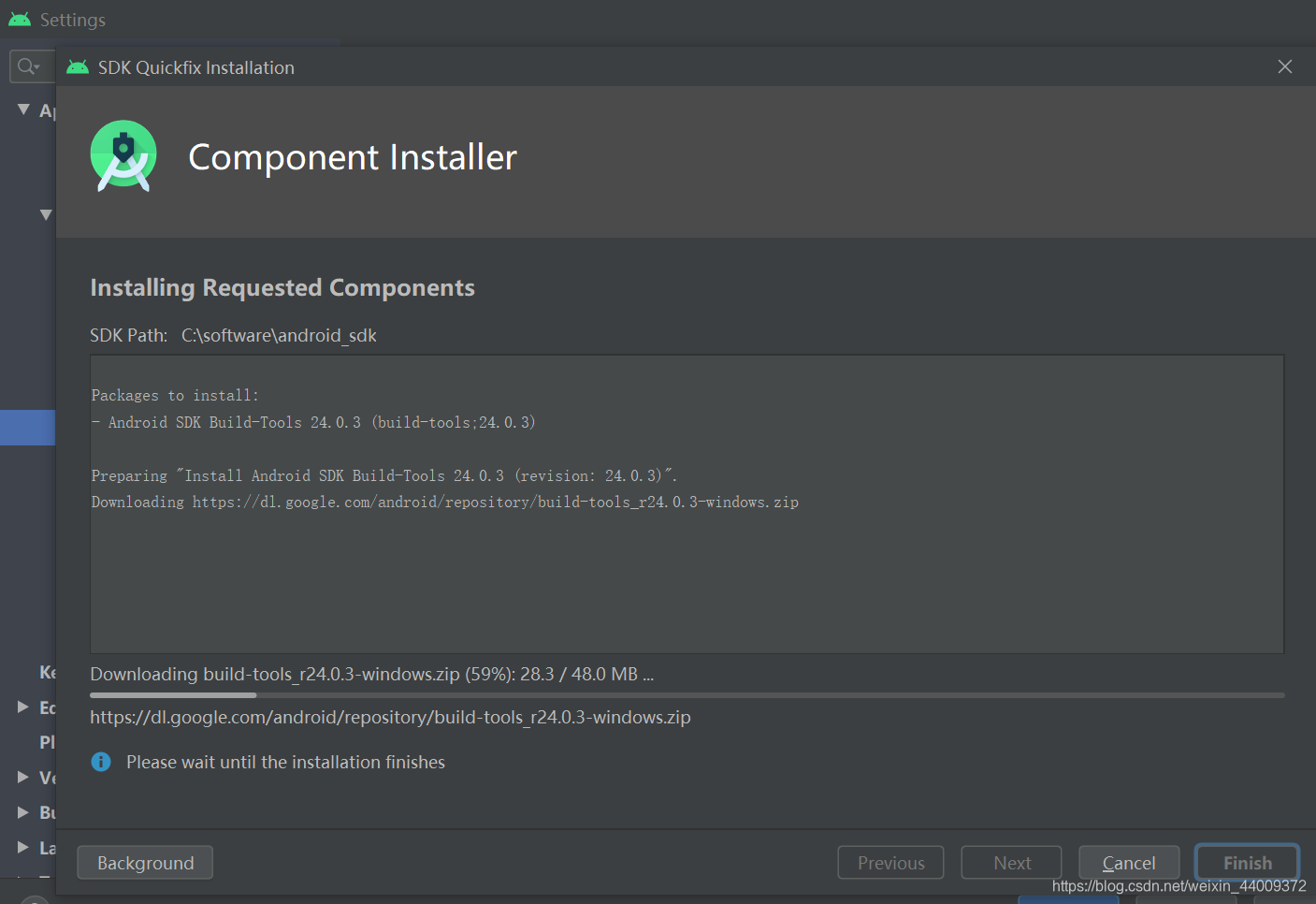Click the URL text below the progress bar

pyautogui.click(x=390, y=717)
